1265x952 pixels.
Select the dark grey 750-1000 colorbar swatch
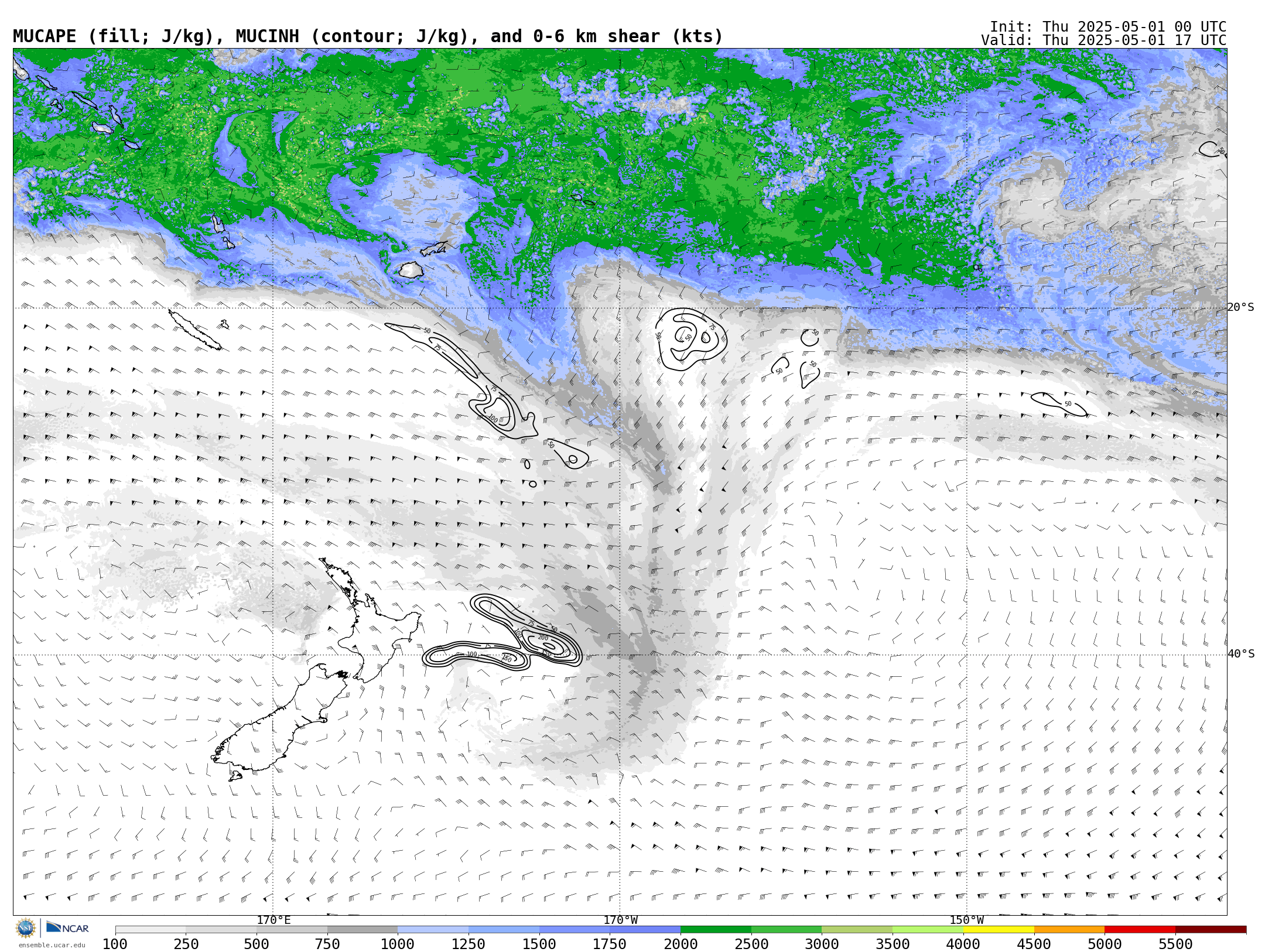click(x=363, y=930)
